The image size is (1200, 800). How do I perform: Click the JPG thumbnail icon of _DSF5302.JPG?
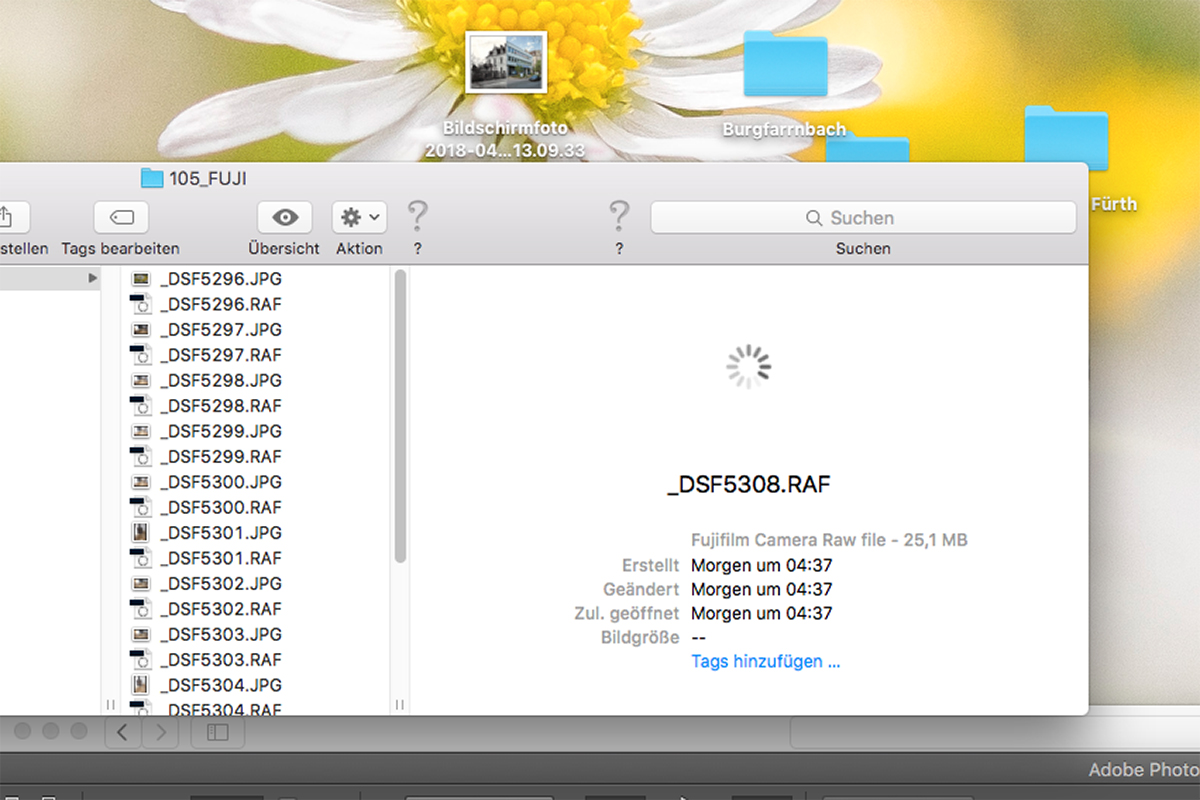(141, 583)
